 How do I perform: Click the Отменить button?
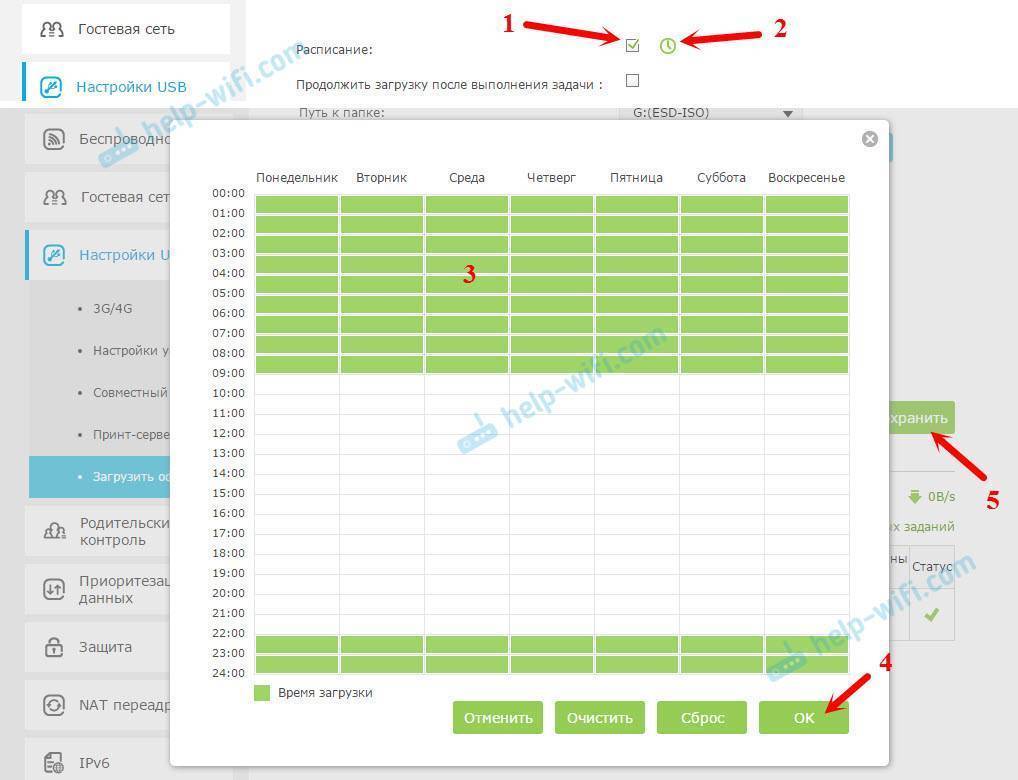[498, 717]
